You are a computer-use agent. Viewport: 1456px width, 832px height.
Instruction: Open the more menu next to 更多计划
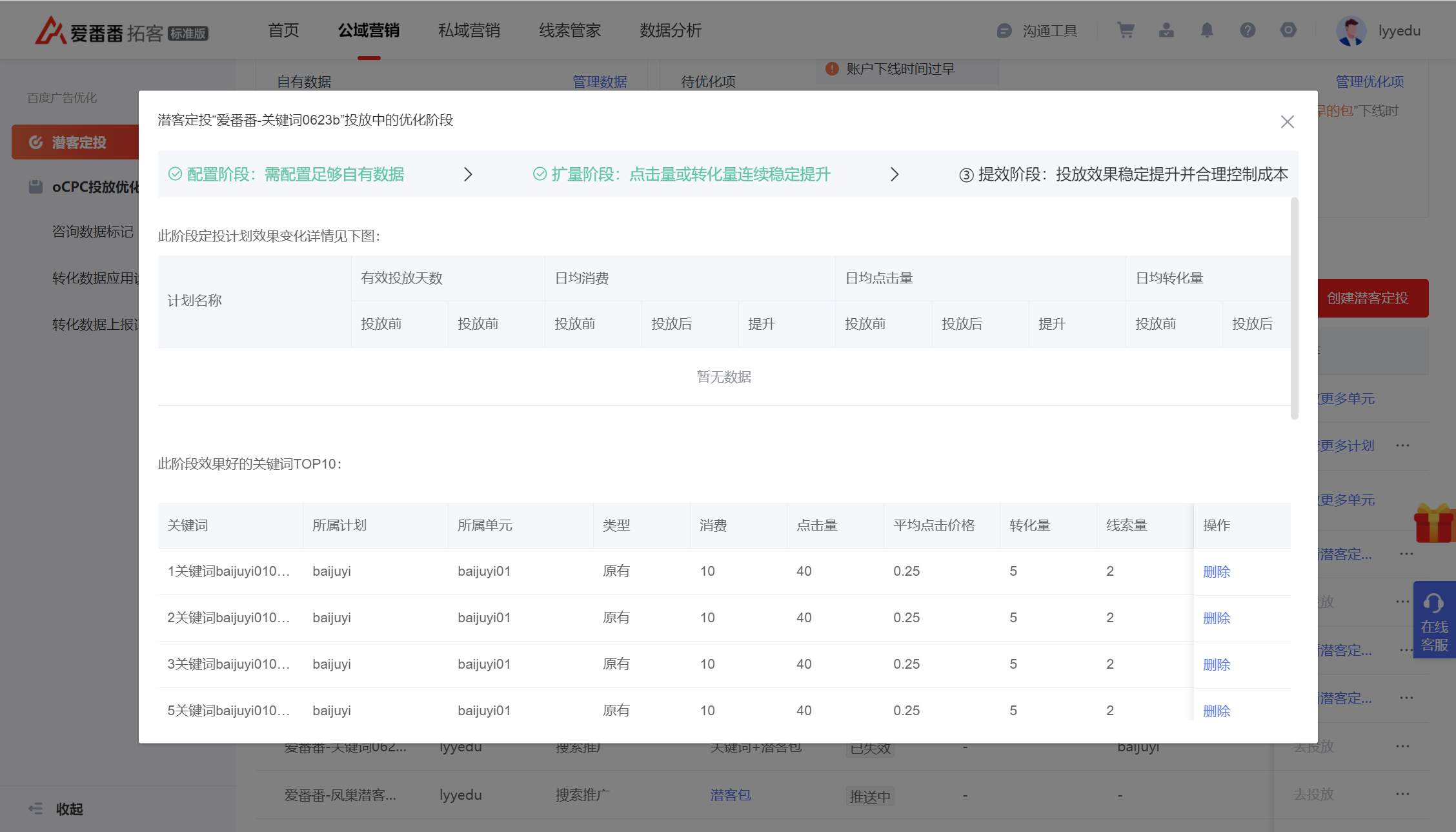point(1402,445)
